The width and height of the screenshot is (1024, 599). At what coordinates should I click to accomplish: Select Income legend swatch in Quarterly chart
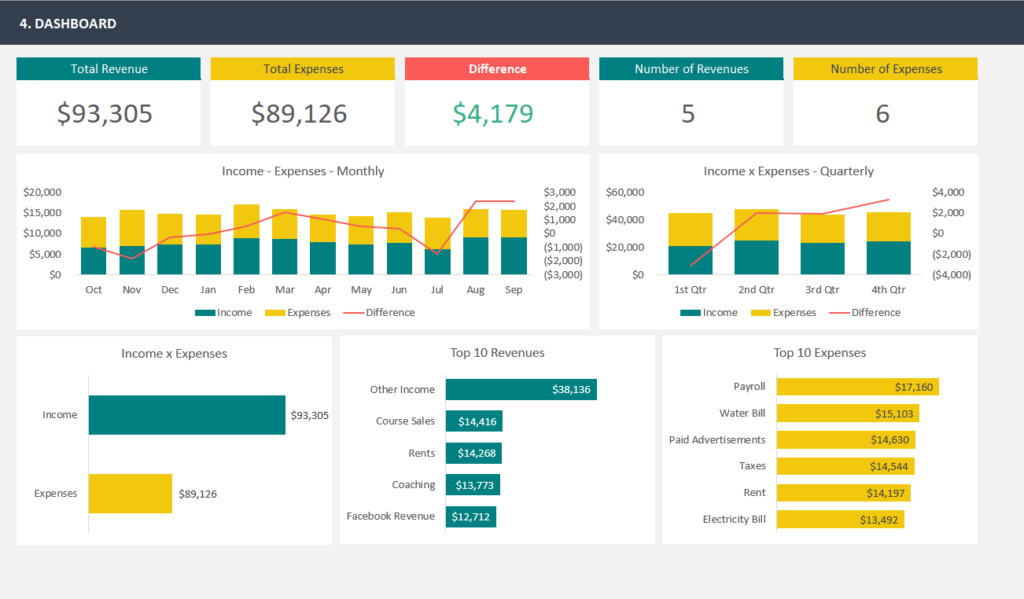tap(690, 313)
